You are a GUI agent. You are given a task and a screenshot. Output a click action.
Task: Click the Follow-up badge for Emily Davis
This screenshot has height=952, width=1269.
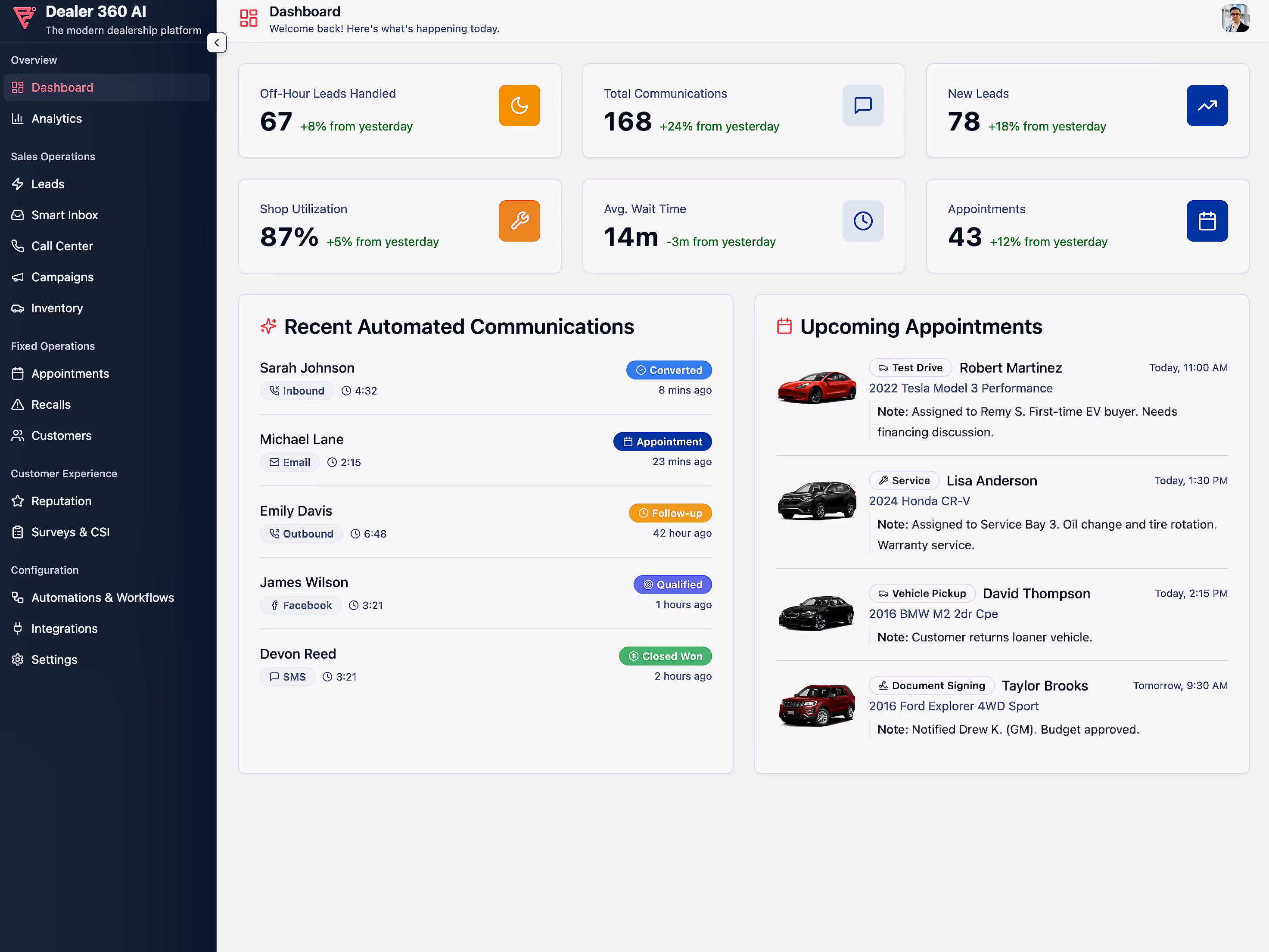[669, 513]
